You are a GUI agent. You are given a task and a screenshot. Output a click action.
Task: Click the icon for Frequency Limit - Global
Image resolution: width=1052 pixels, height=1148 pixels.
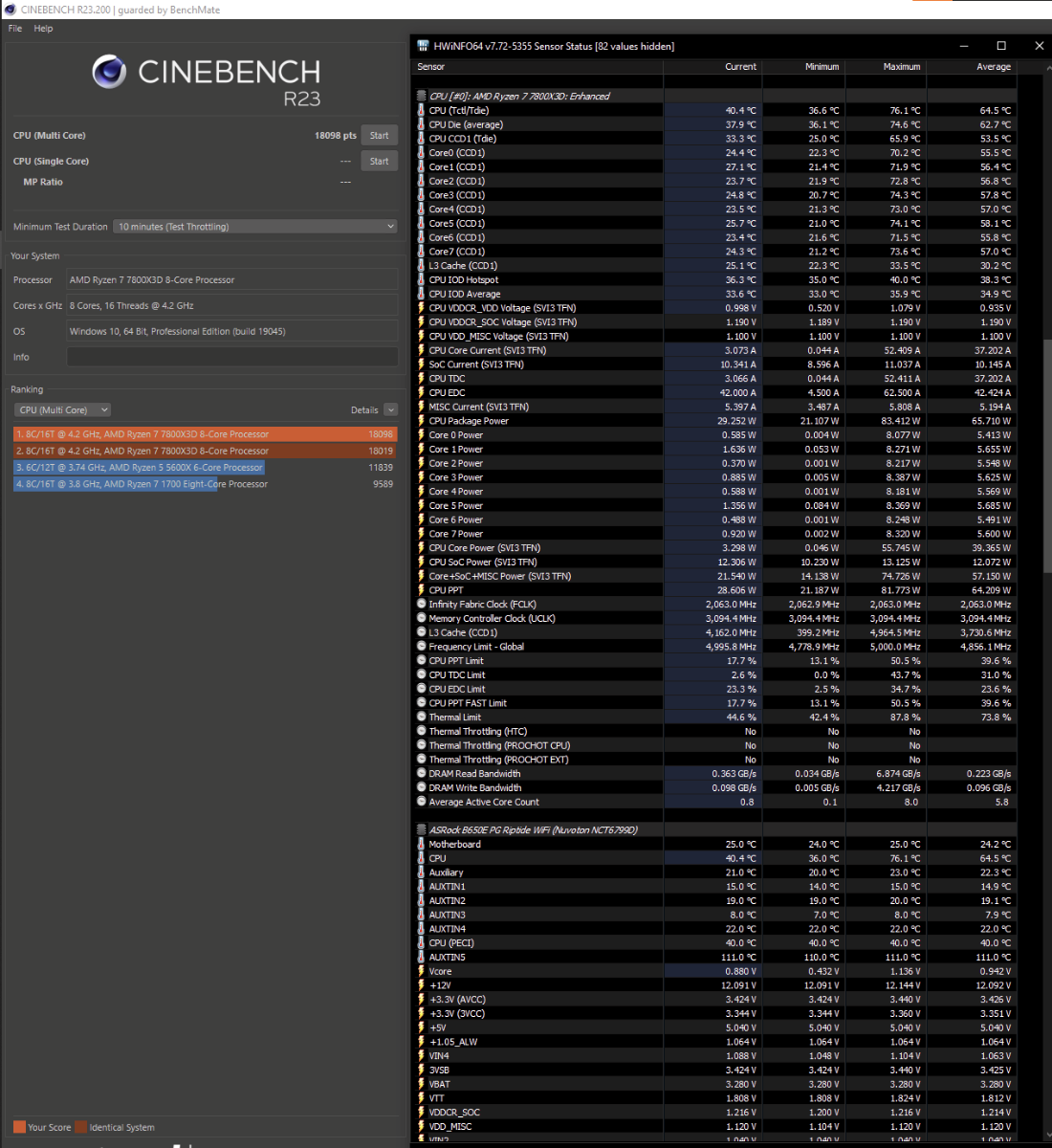pos(421,647)
